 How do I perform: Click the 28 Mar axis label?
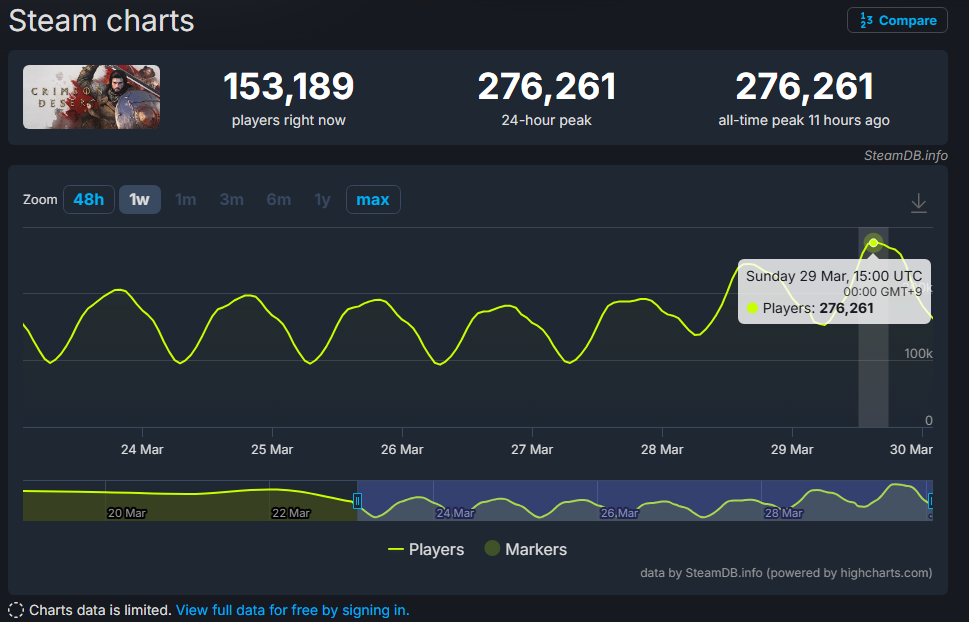(662, 449)
